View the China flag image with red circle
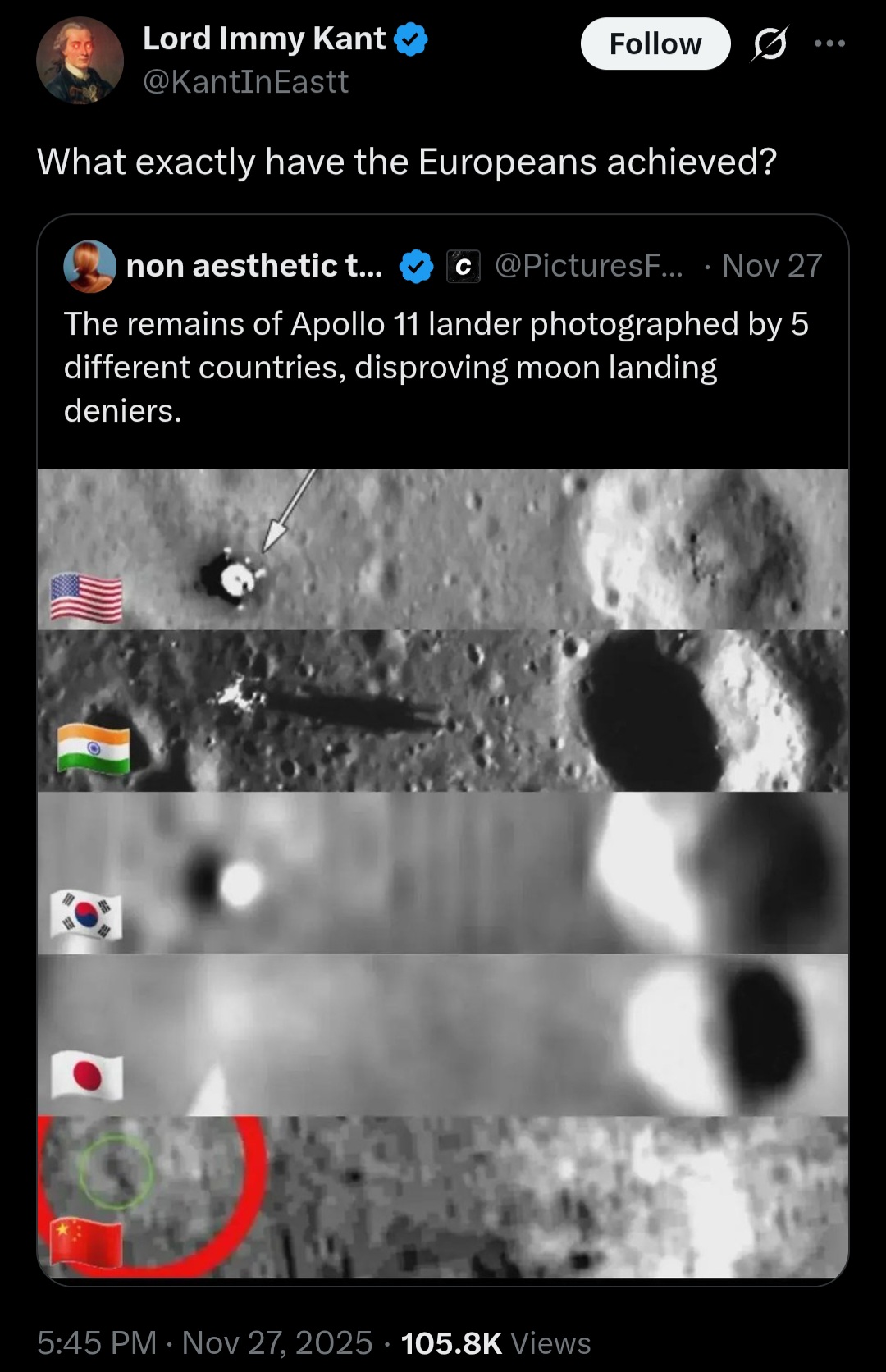Viewport: 886px width, 1372px height. click(443, 1196)
